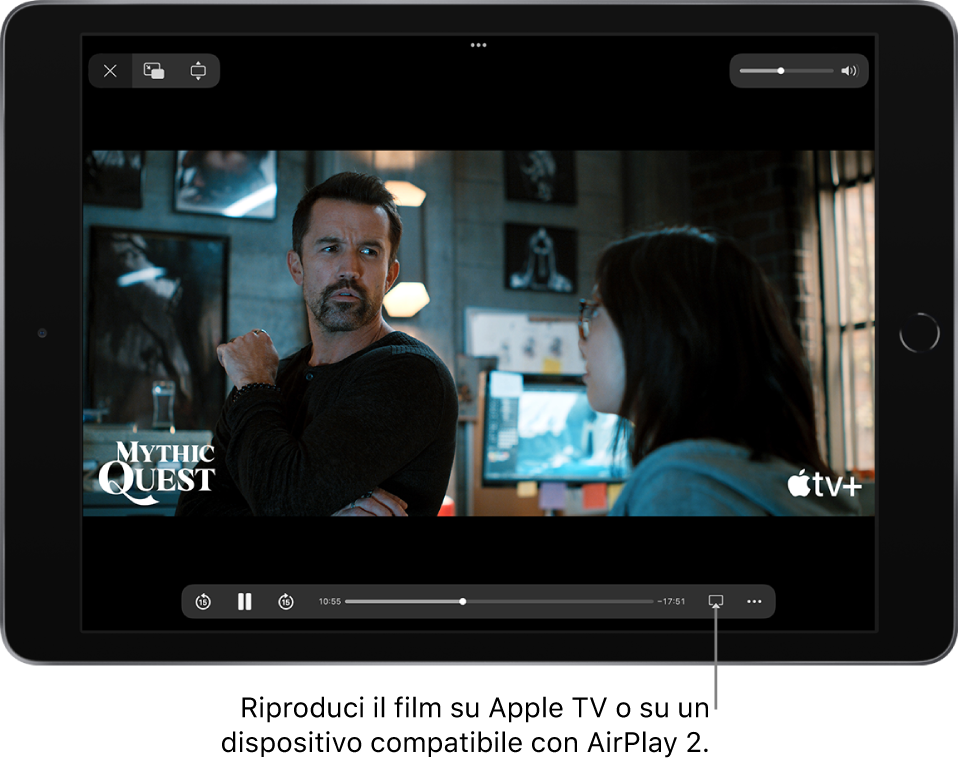Image resolution: width=958 pixels, height=763 pixels.
Task: Open the AirPlay device picker
Action: [715, 602]
